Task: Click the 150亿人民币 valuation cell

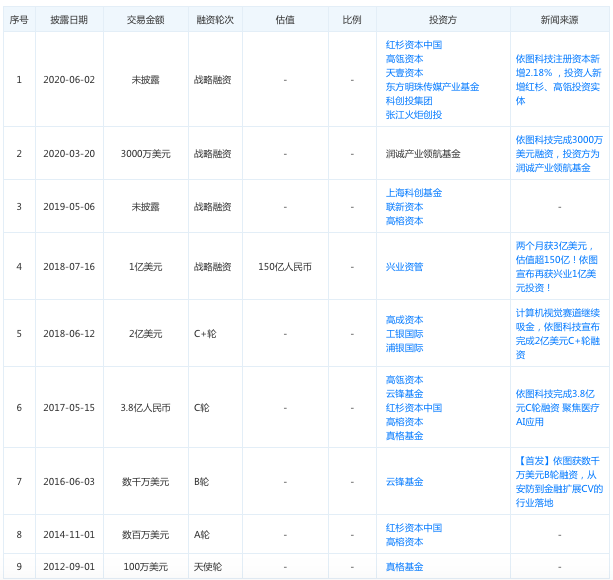Action: [285, 267]
